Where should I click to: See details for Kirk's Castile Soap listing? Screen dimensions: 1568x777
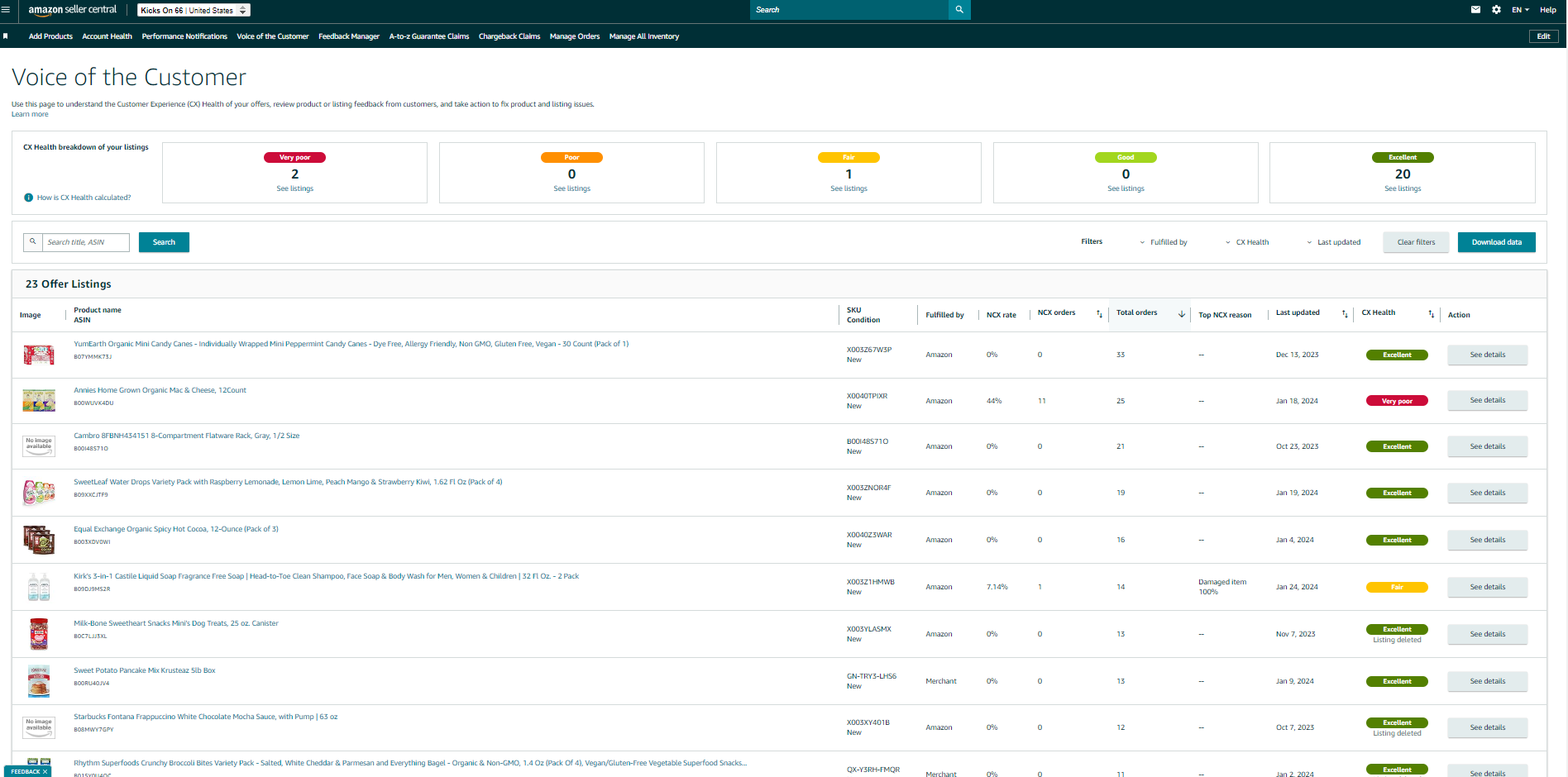click(x=1487, y=587)
